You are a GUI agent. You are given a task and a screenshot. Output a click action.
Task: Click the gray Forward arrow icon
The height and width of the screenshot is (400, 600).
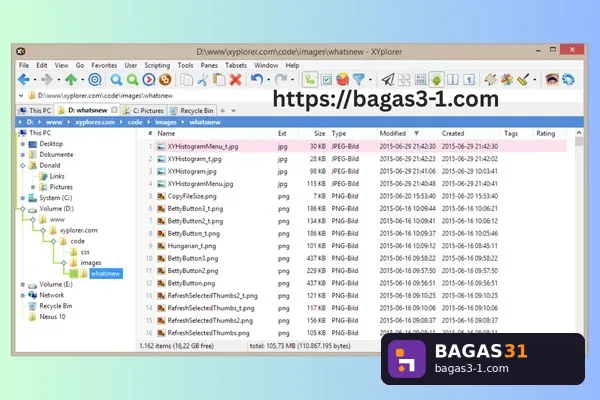(x=47, y=80)
